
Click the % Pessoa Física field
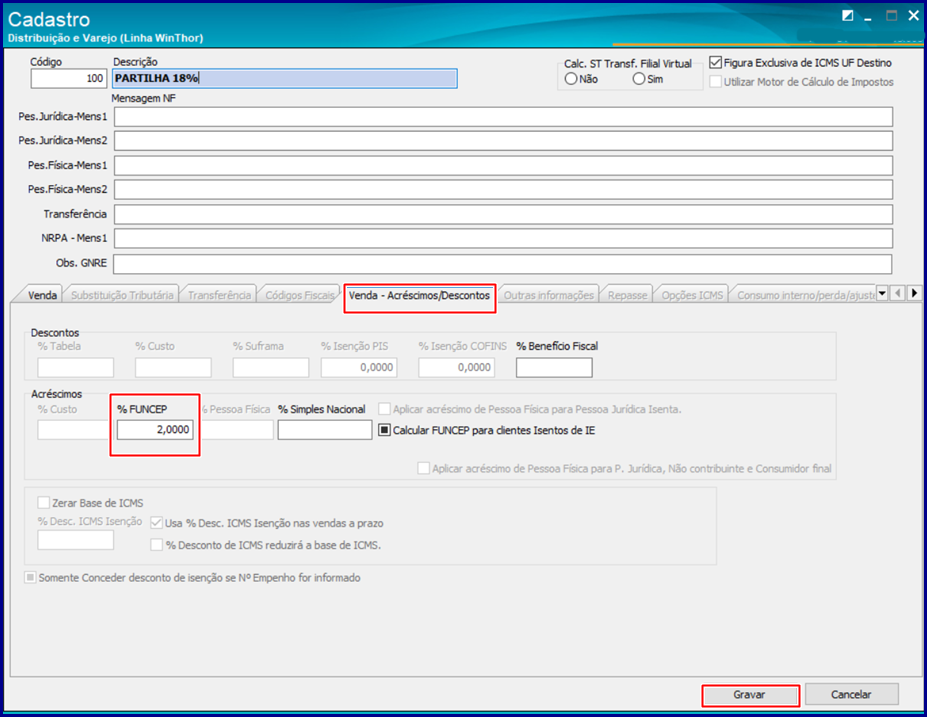pyautogui.click(x=237, y=430)
